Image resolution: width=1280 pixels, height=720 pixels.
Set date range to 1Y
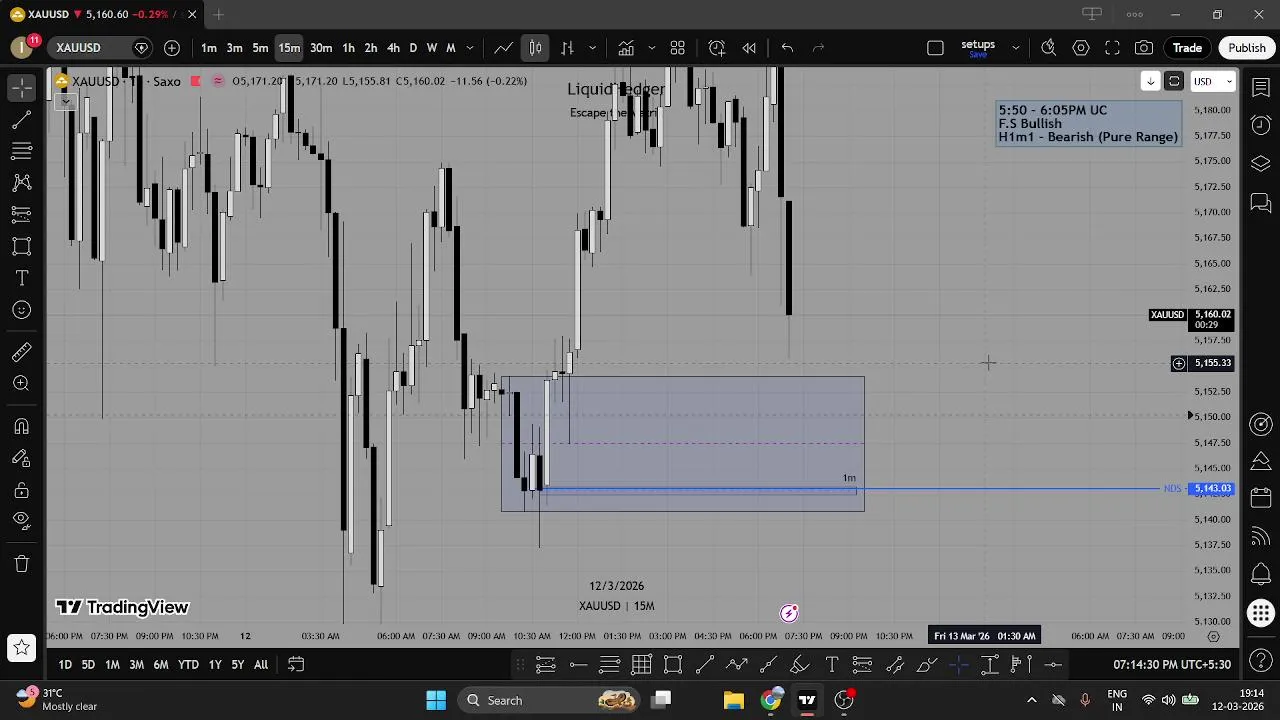215,665
